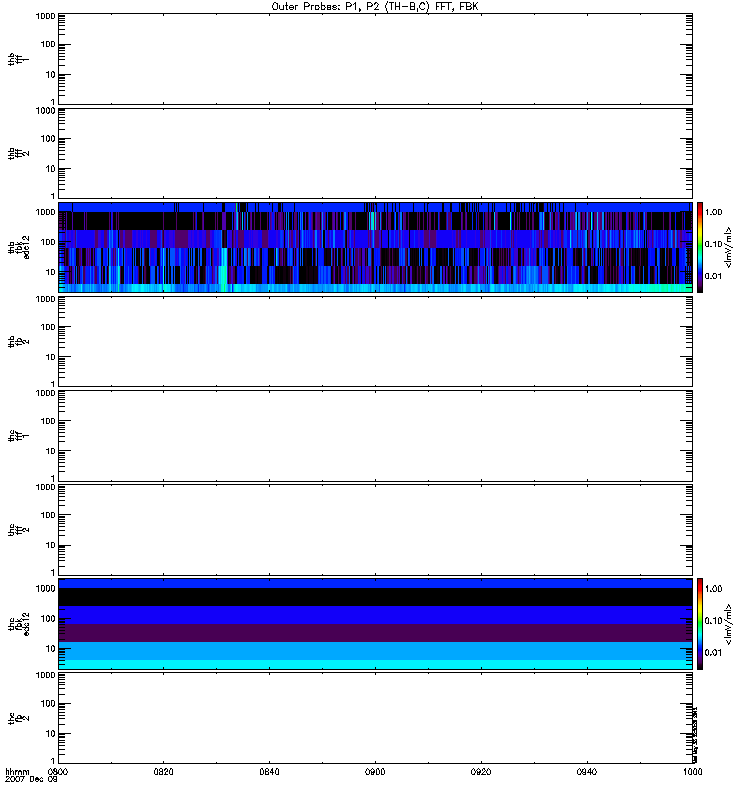The image size is (750, 800).
Task: Click the 0840 time axis tick label
Action: coord(270,772)
